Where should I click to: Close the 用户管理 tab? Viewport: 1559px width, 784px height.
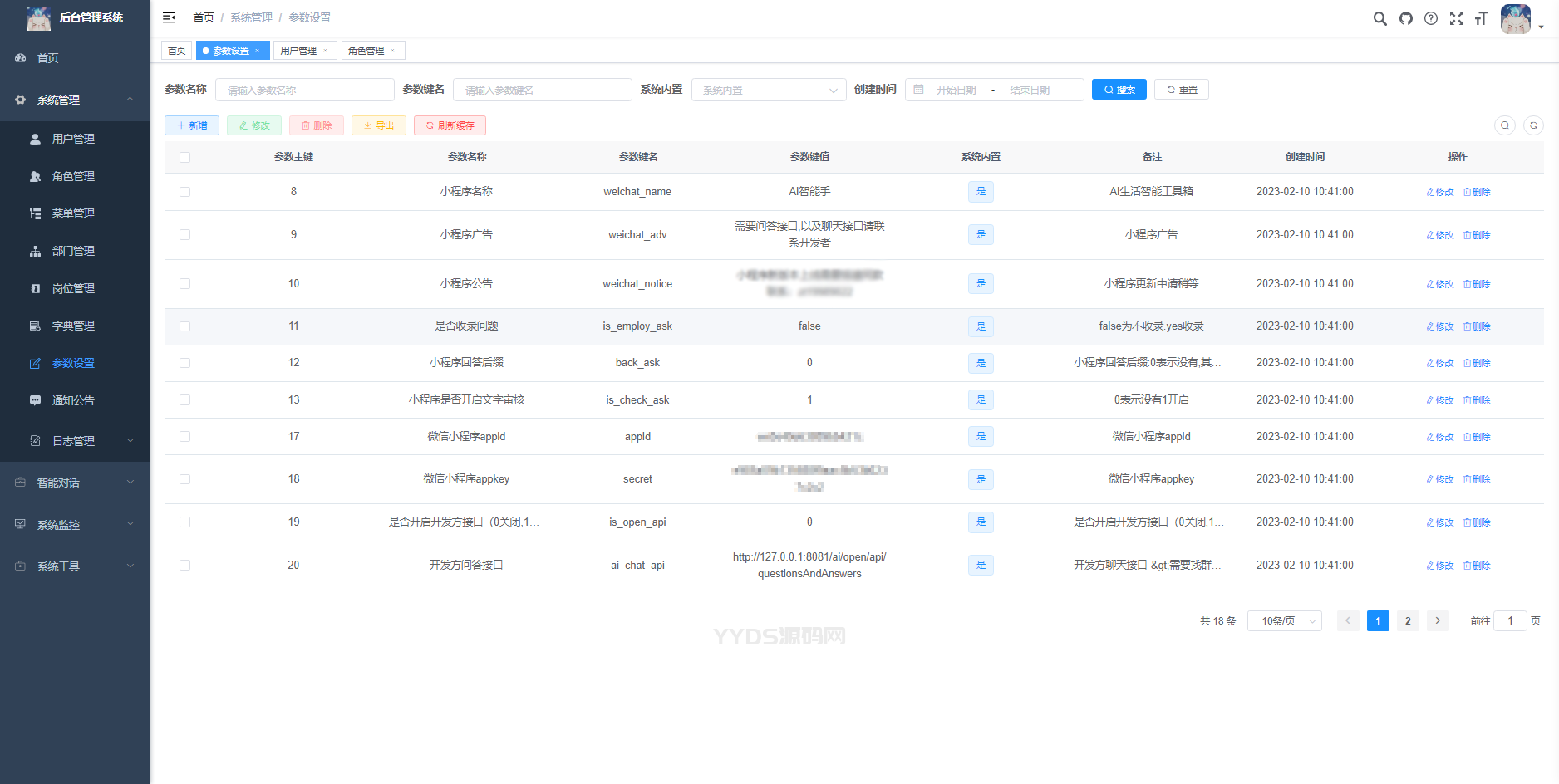[x=325, y=51]
